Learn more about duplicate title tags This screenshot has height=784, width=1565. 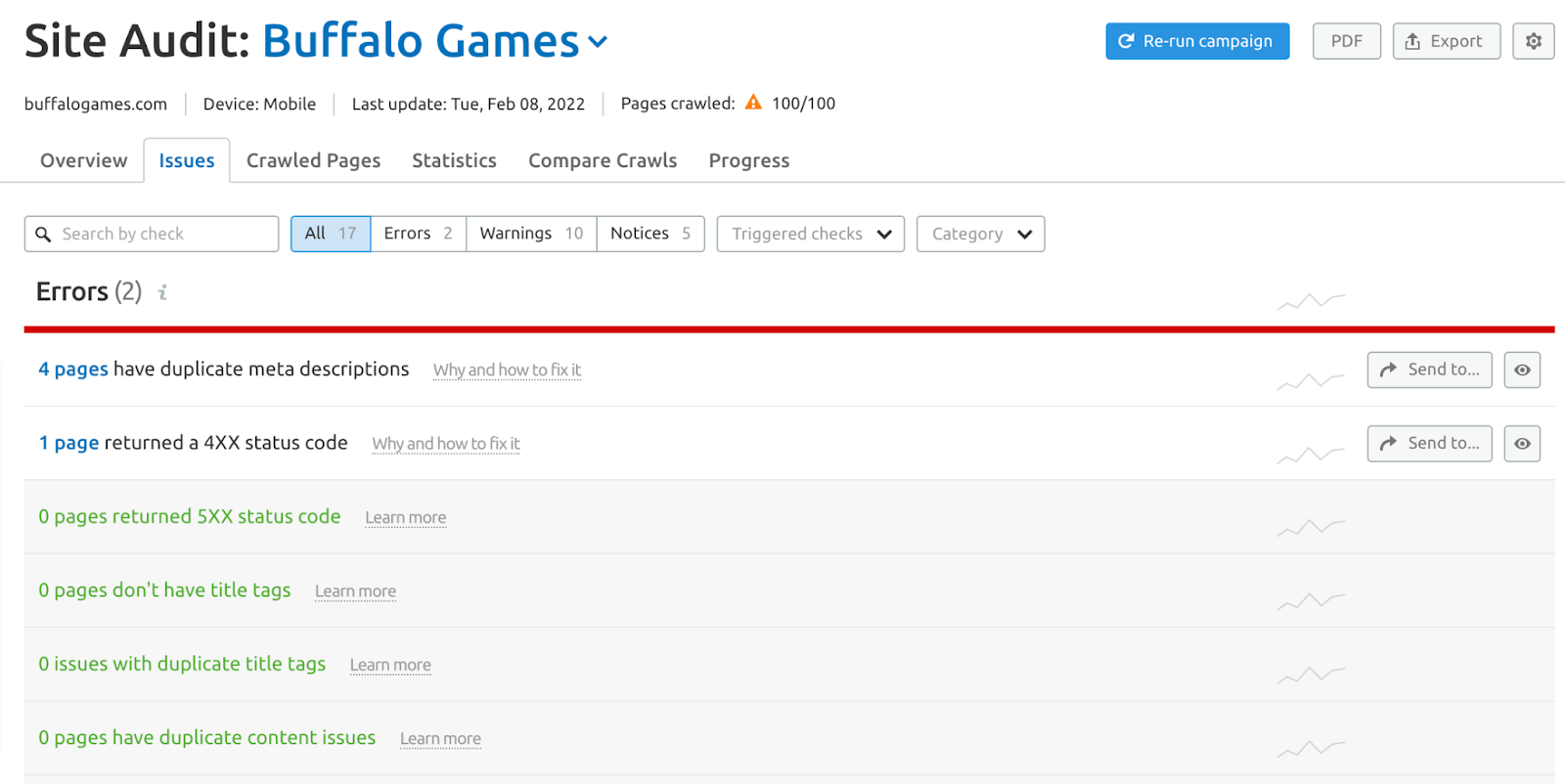tap(390, 665)
